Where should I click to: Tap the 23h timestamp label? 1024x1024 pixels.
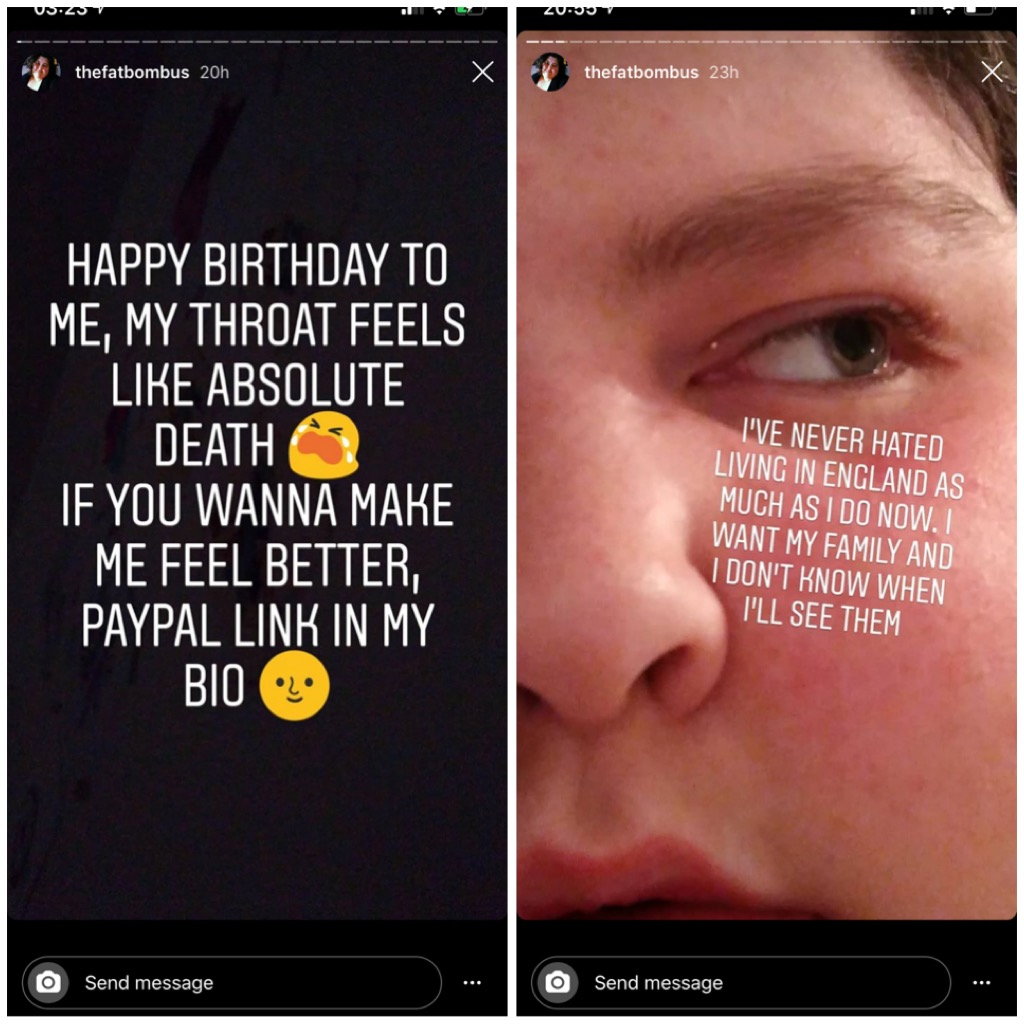click(724, 72)
